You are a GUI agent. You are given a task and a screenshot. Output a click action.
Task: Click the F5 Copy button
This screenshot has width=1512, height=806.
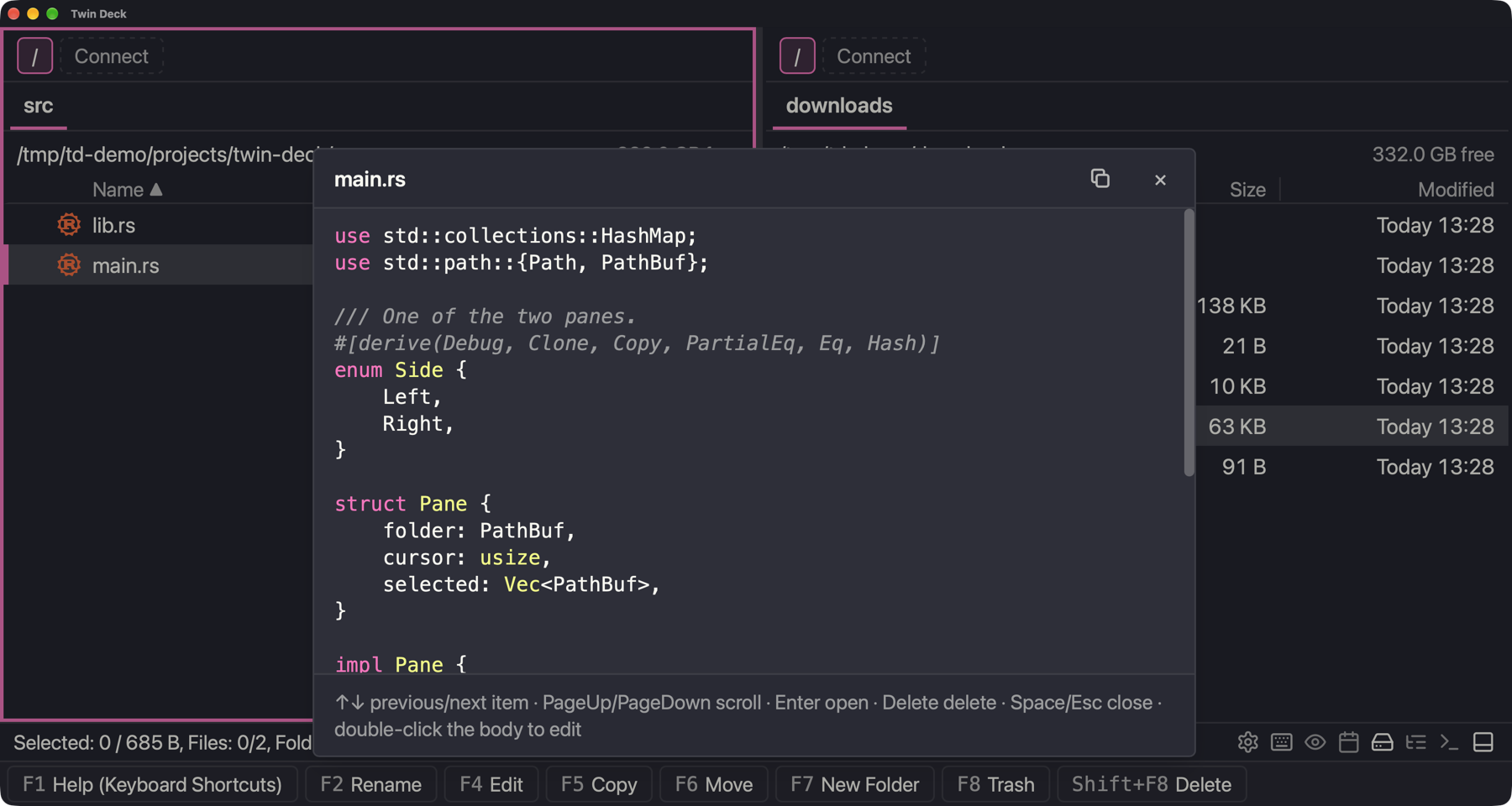click(599, 784)
